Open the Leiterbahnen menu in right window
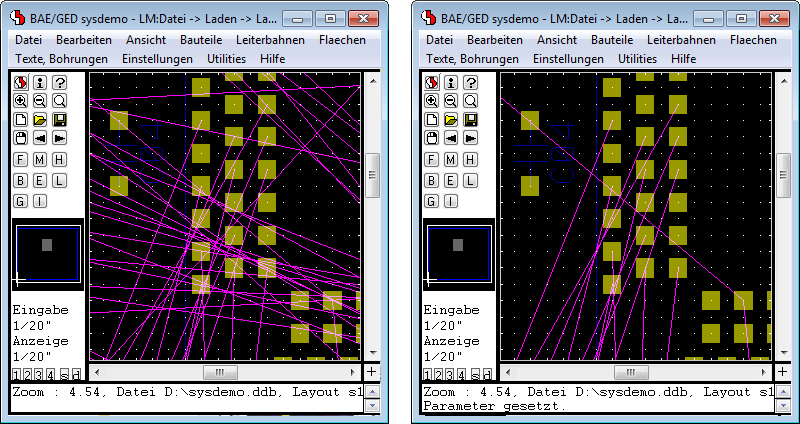The height and width of the screenshot is (424, 800). point(681,40)
